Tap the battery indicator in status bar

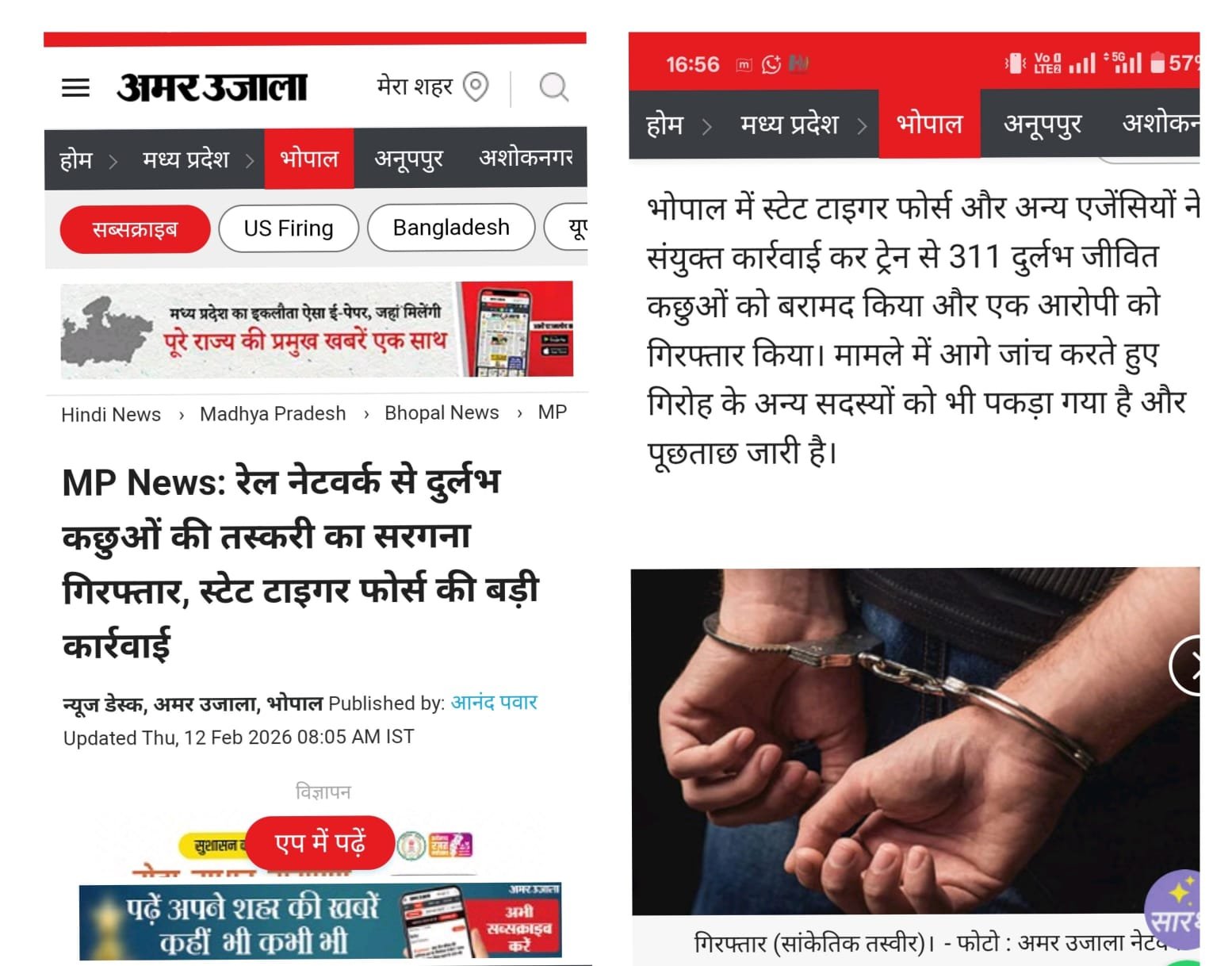coord(1157,63)
